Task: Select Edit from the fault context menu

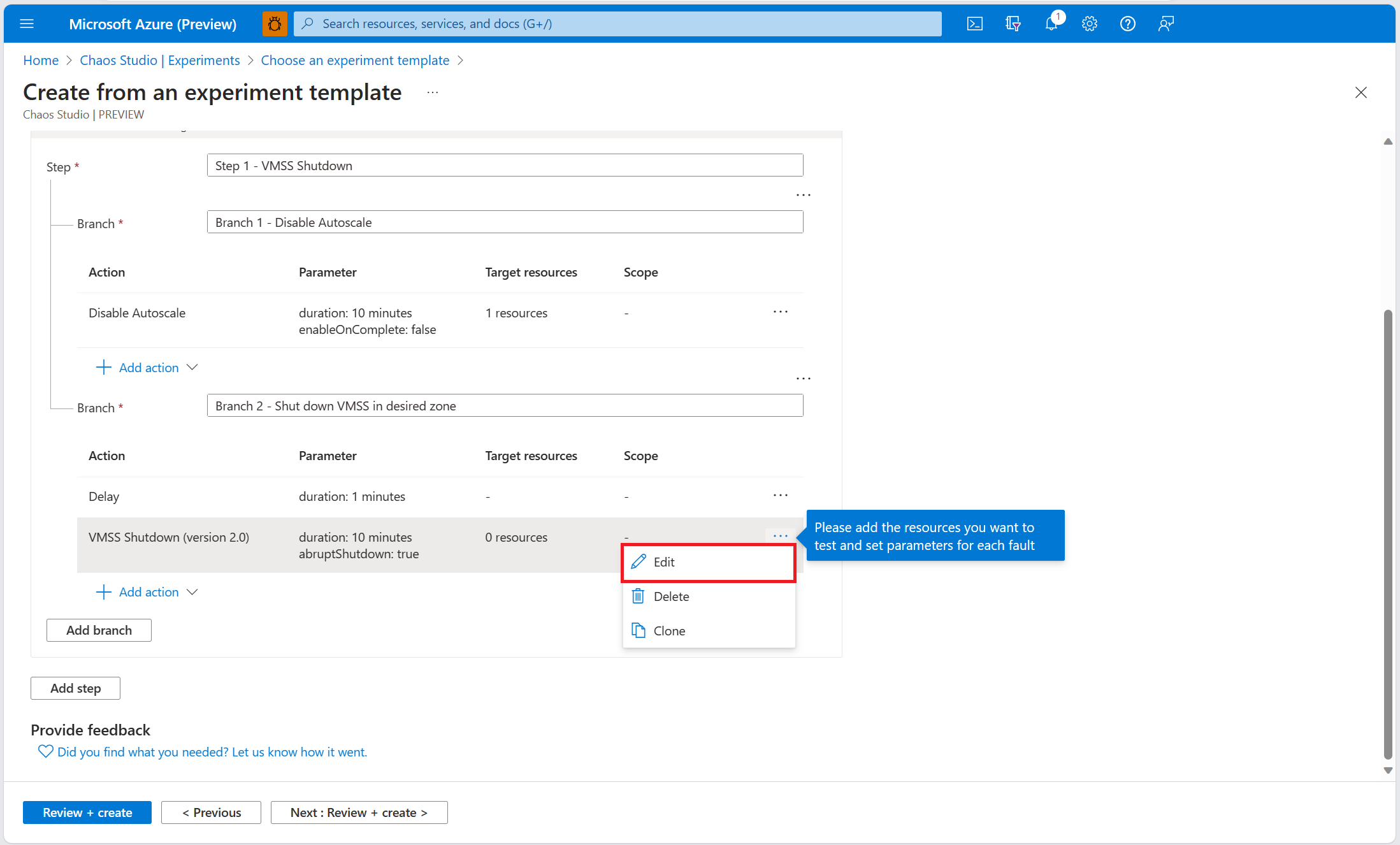Action: [664, 562]
